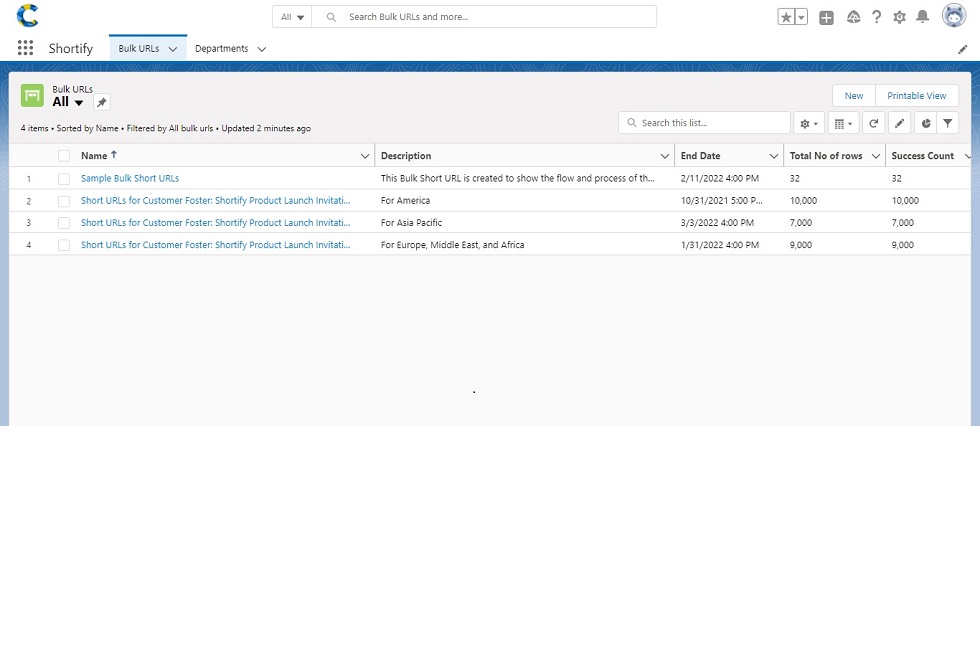980x654 pixels.
Task: Switch to the Departments tab
Action: [221, 48]
